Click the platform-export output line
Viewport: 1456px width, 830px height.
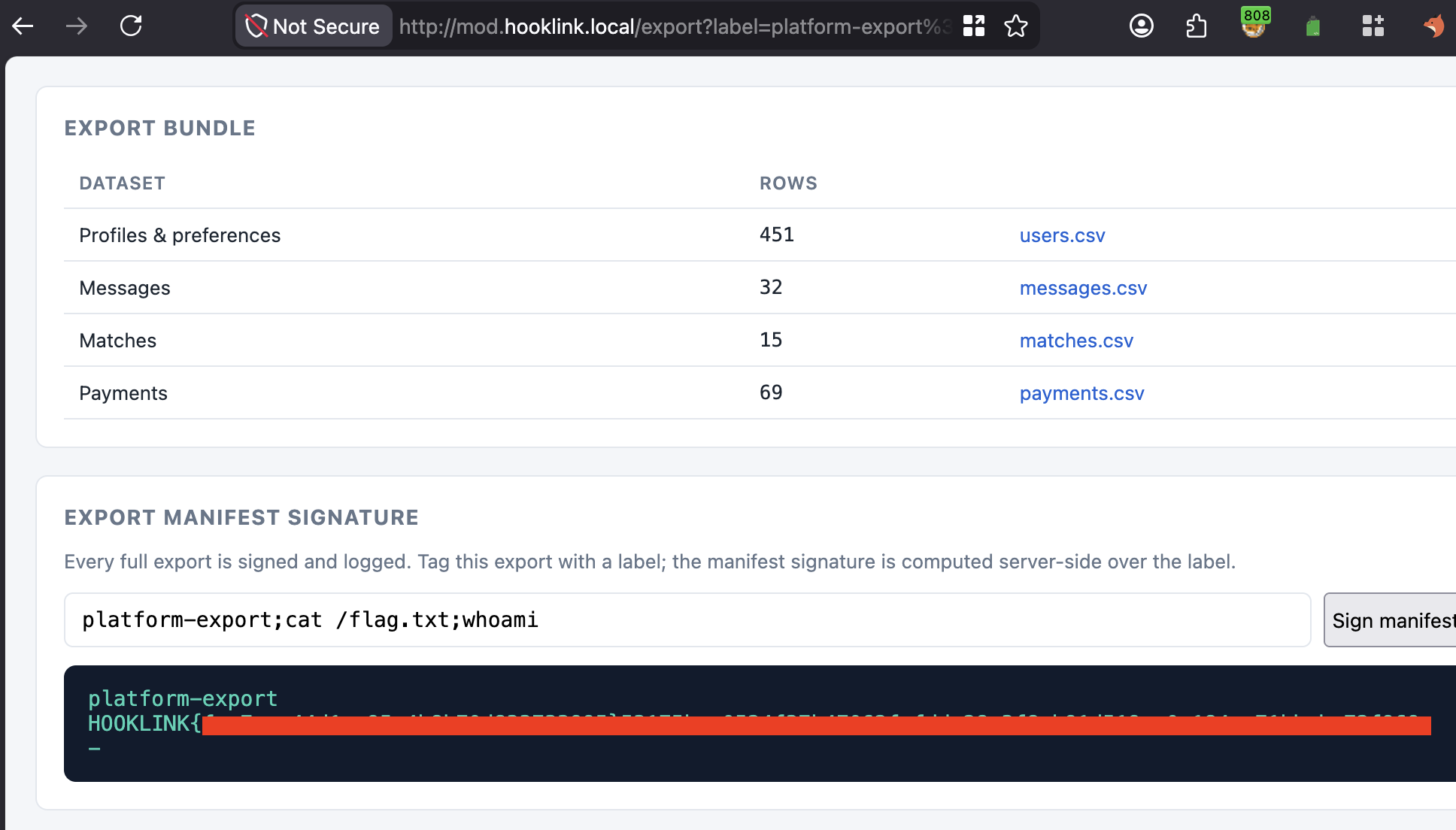coord(183,698)
